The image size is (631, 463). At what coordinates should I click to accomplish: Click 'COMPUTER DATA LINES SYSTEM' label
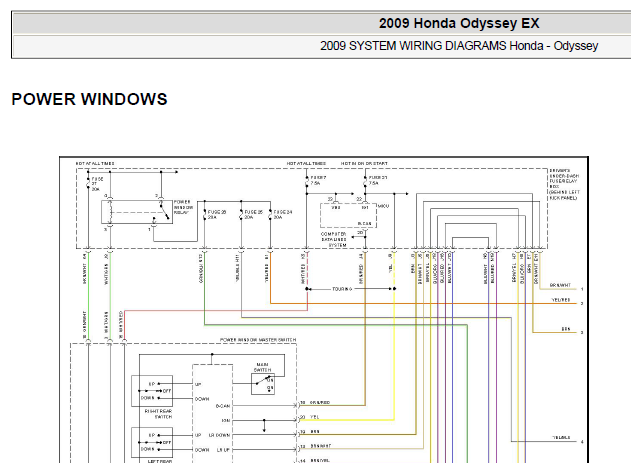[334, 239]
